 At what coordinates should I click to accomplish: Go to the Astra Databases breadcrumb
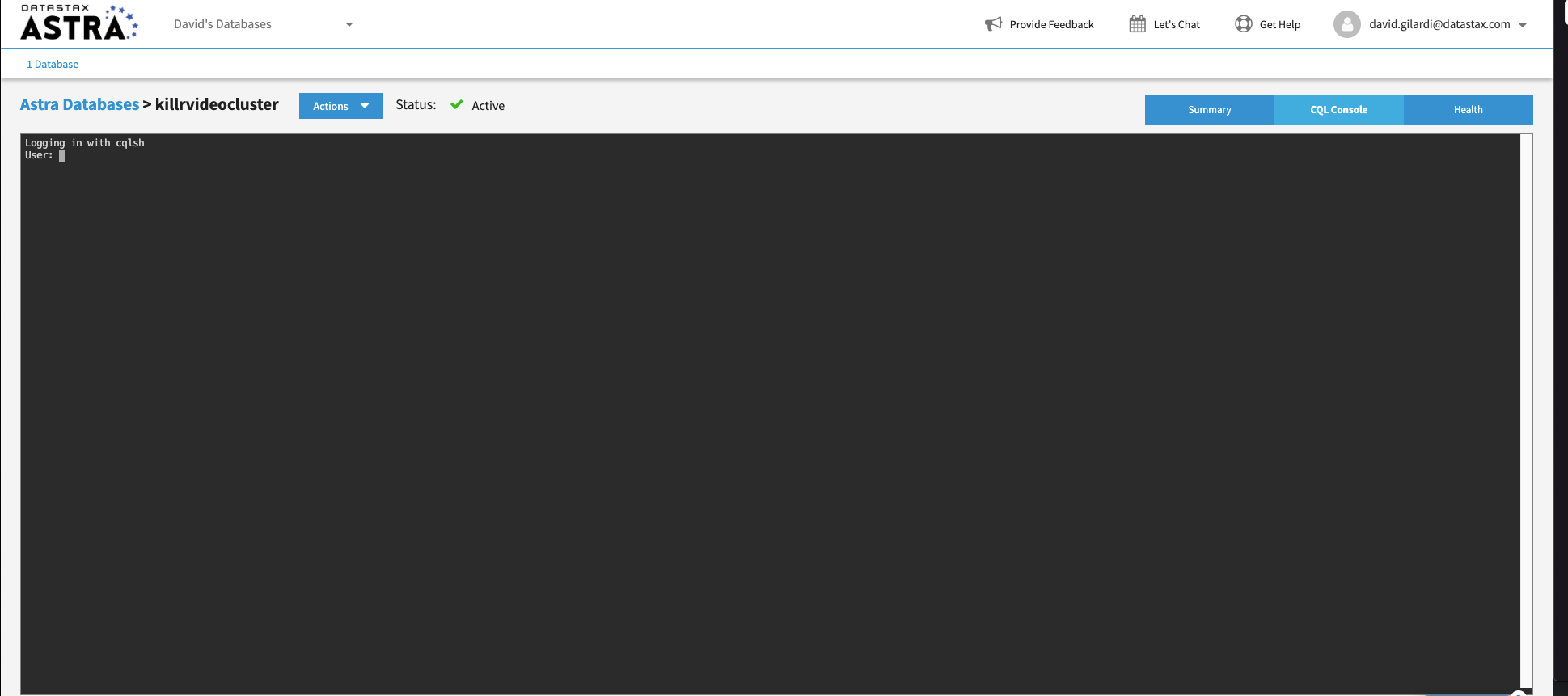click(x=79, y=104)
